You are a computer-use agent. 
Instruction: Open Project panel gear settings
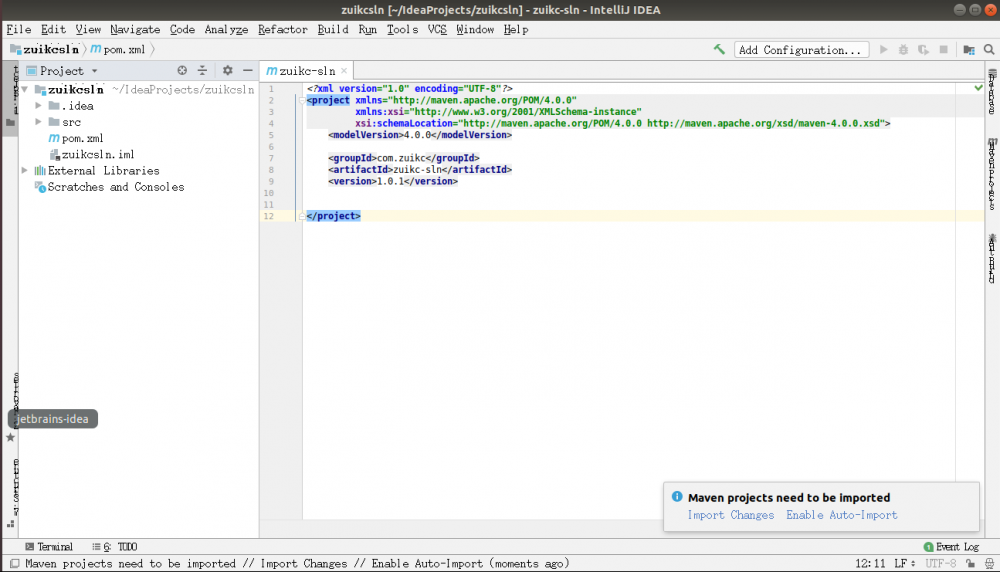[x=227, y=71]
